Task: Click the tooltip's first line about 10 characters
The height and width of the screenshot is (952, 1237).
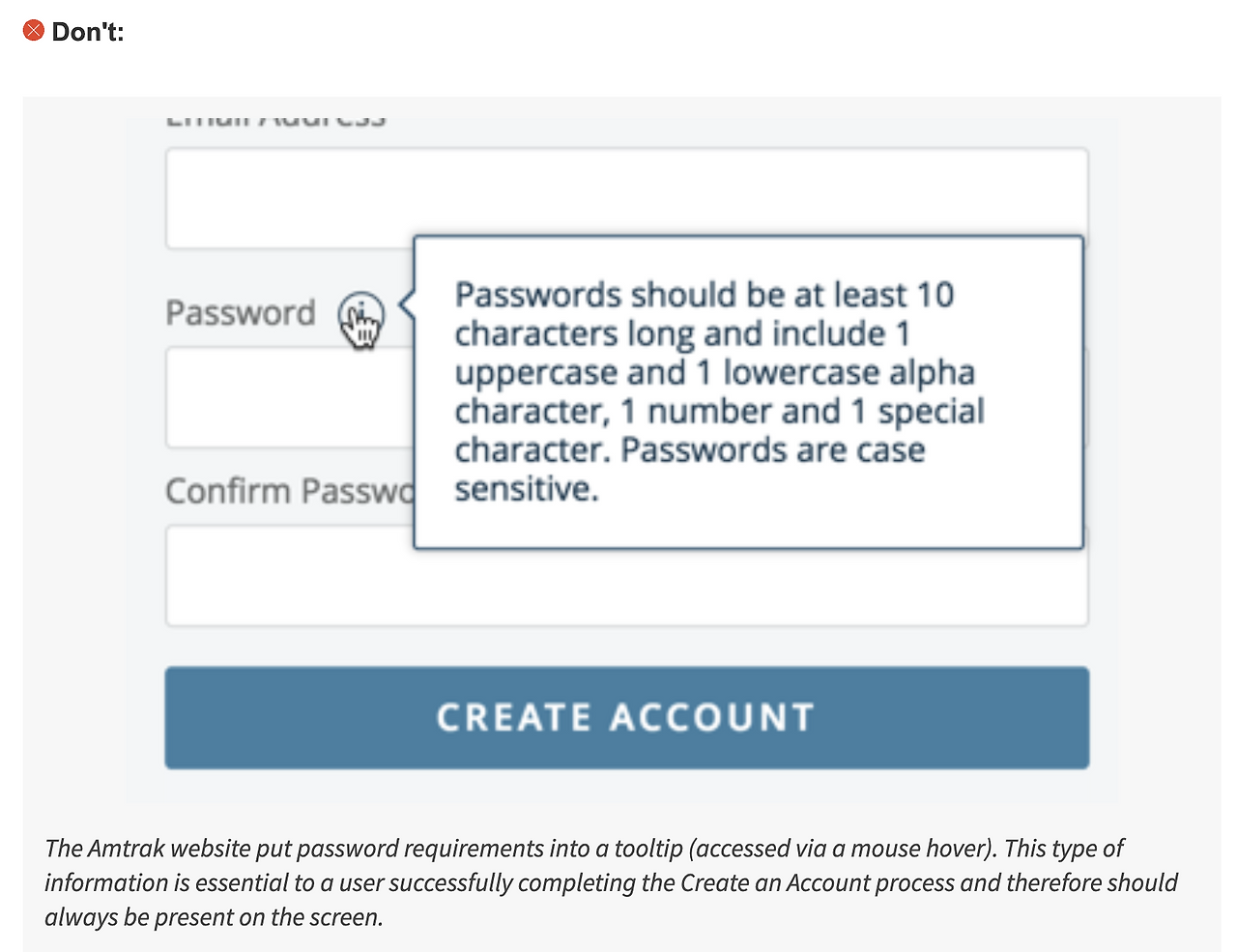Action: (704, 295)
